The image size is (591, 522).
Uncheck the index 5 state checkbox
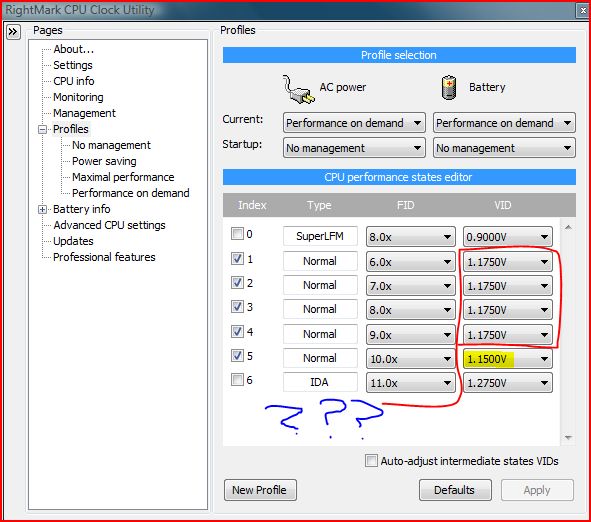(x=237, y=356)
